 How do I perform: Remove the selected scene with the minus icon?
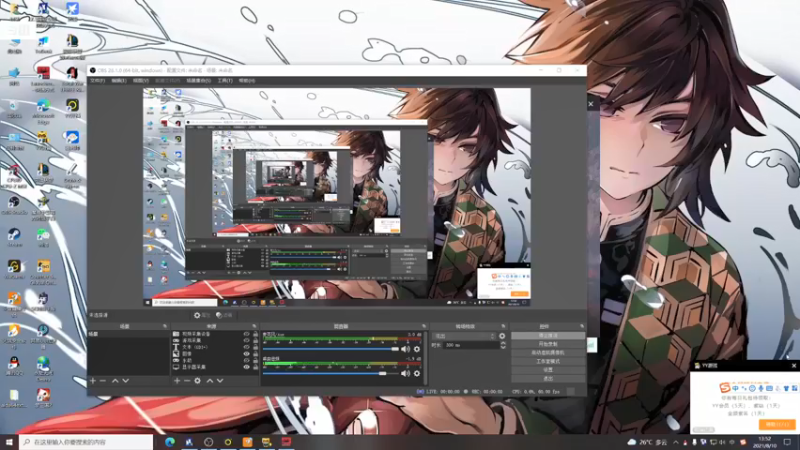pyautogui.click(x=103, y=381)
